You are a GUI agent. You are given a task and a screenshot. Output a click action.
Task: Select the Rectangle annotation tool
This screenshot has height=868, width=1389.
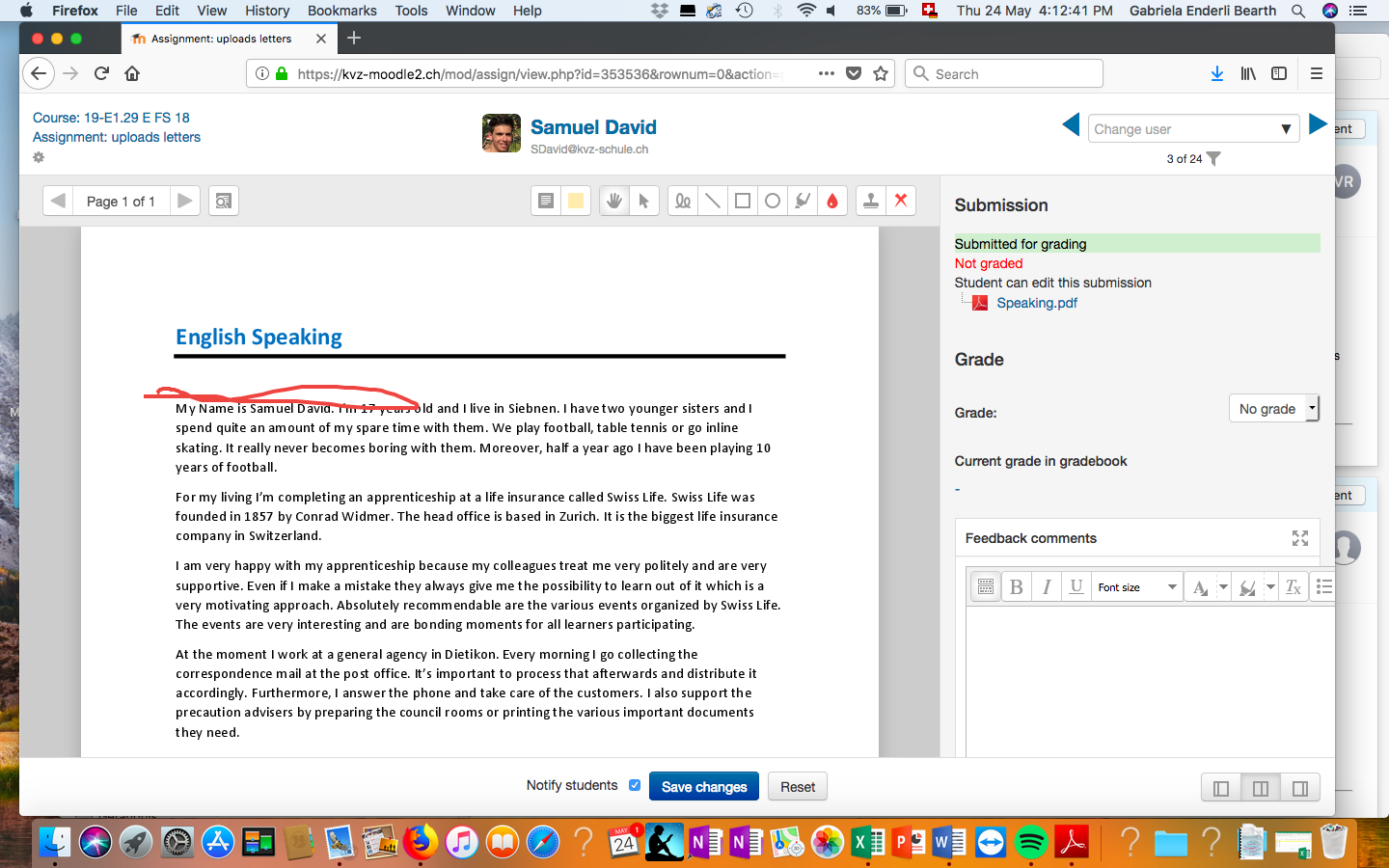[x=743, y=201]
